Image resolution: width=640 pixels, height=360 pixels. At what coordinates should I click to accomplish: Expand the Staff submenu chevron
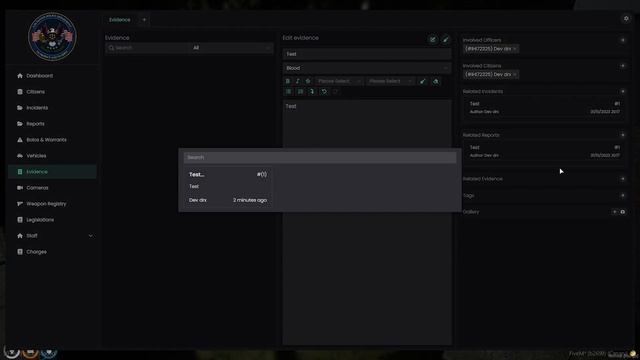click(91, 236)
